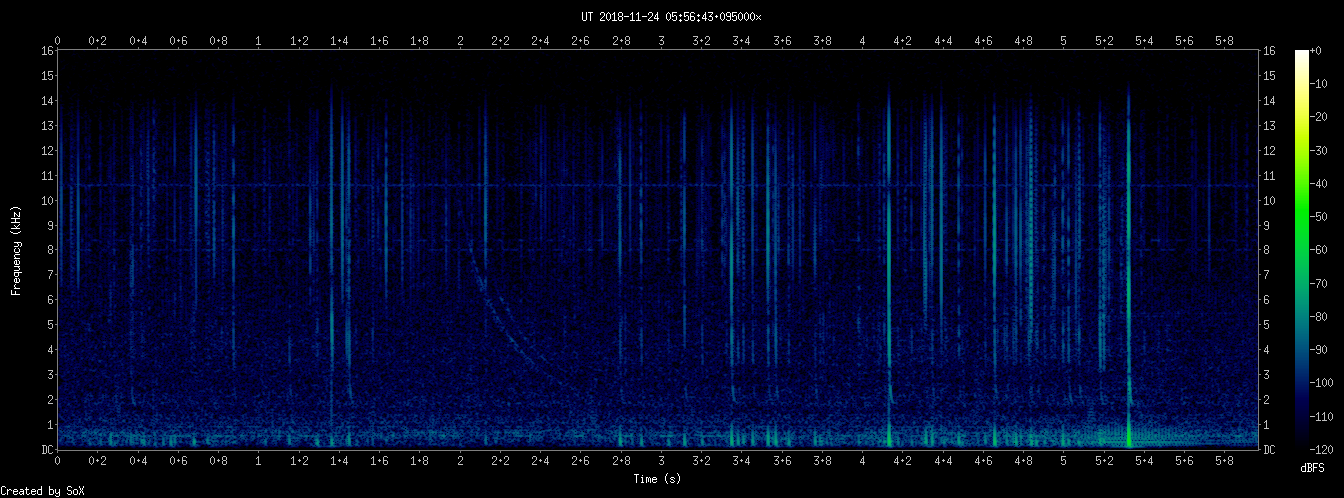Click '3' on the bottom time axis
The height and width of the screenshot is (498, 1344).
click(x=661, y=461)
